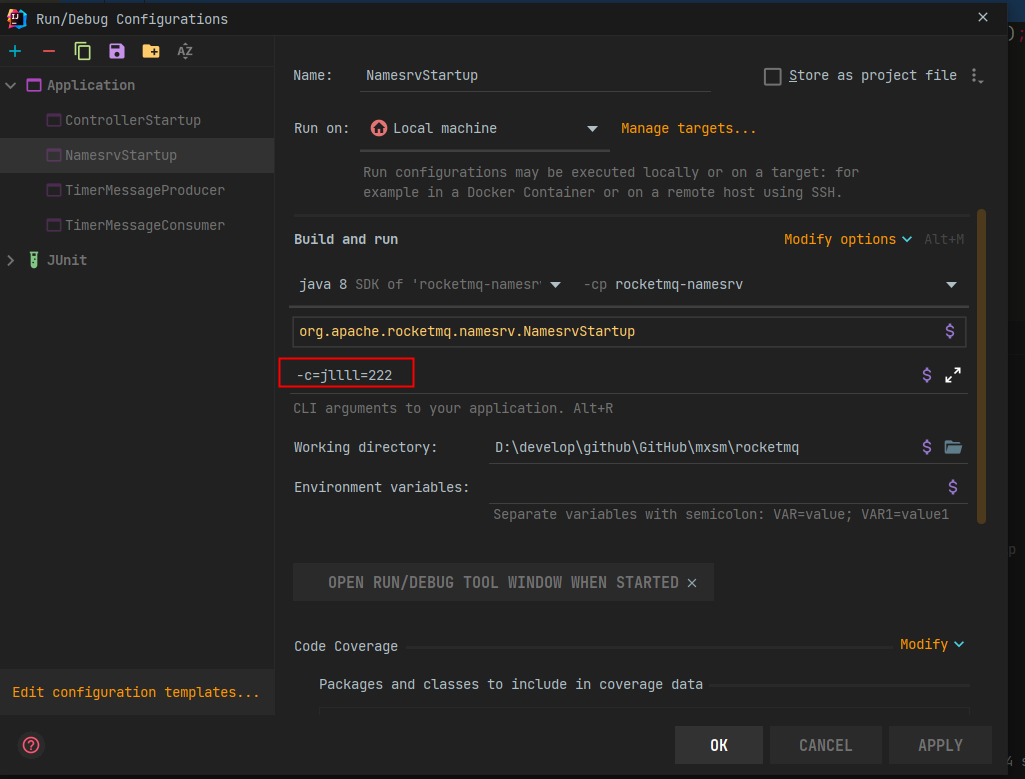Save configuration using the disk icon

tap(116, 51)
